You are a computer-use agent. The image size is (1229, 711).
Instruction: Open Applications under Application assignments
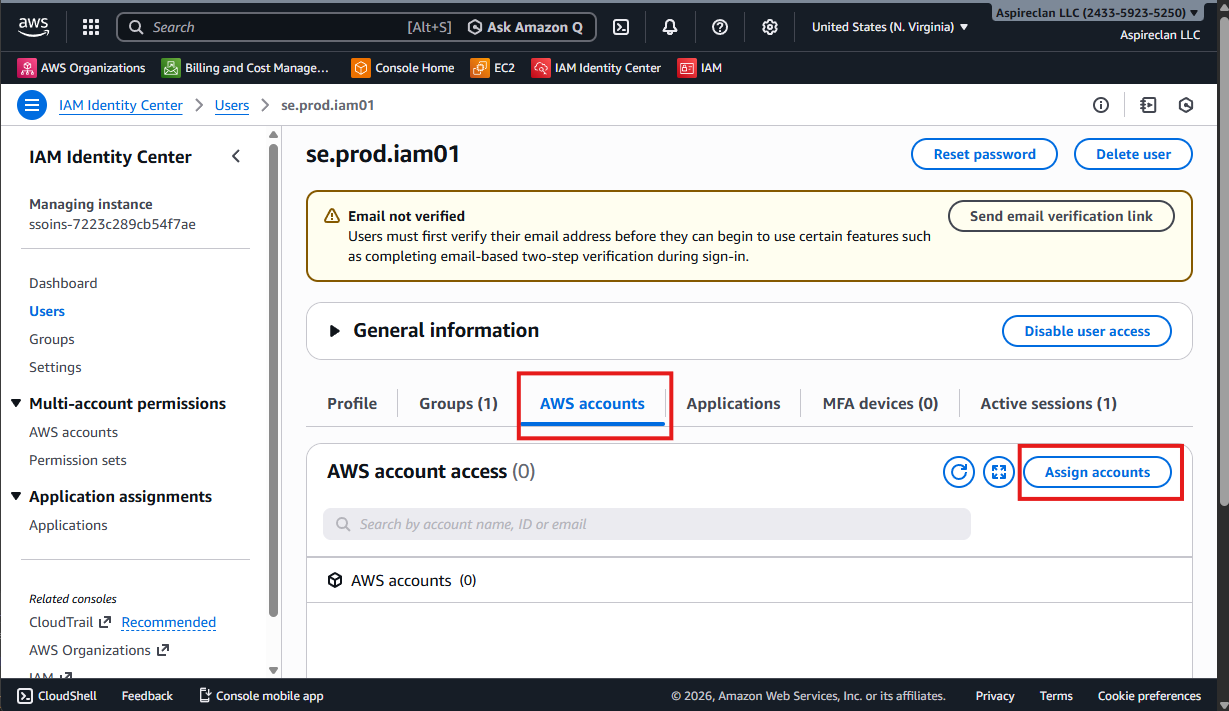(68, 525)
